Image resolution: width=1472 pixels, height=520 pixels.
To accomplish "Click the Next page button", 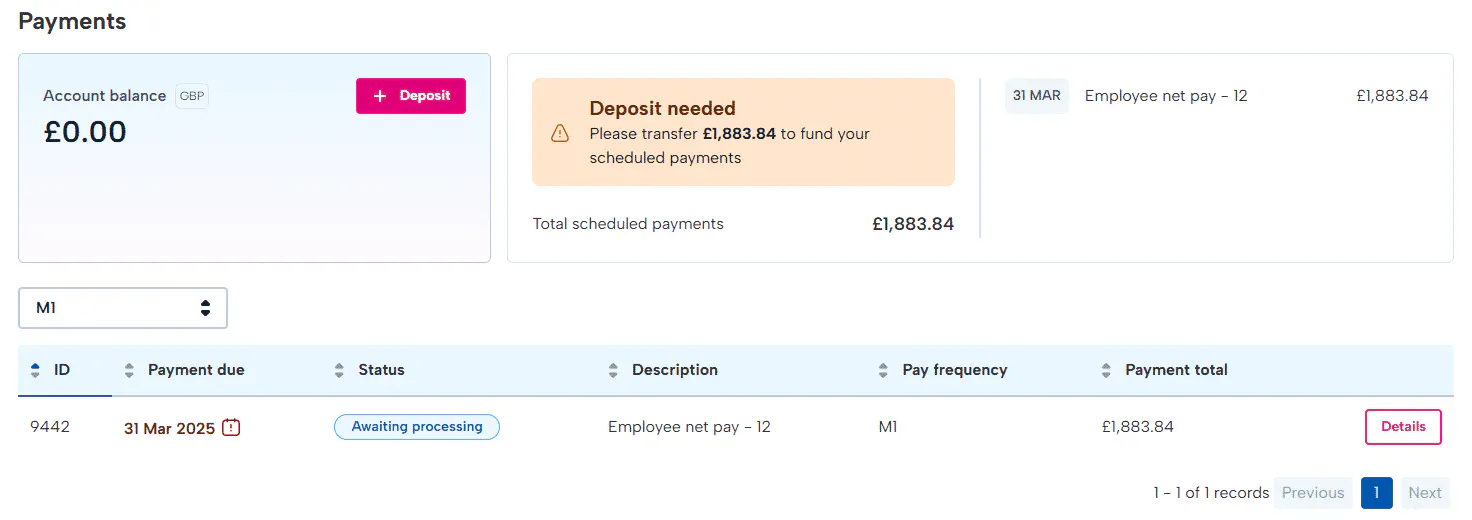I will point(1424,493).
